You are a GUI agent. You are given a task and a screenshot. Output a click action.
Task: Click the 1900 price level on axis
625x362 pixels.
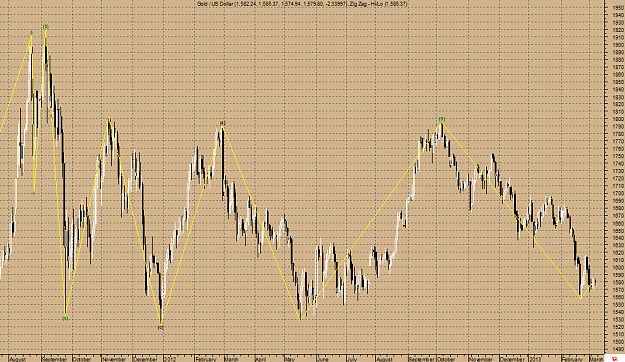[618, 45]
